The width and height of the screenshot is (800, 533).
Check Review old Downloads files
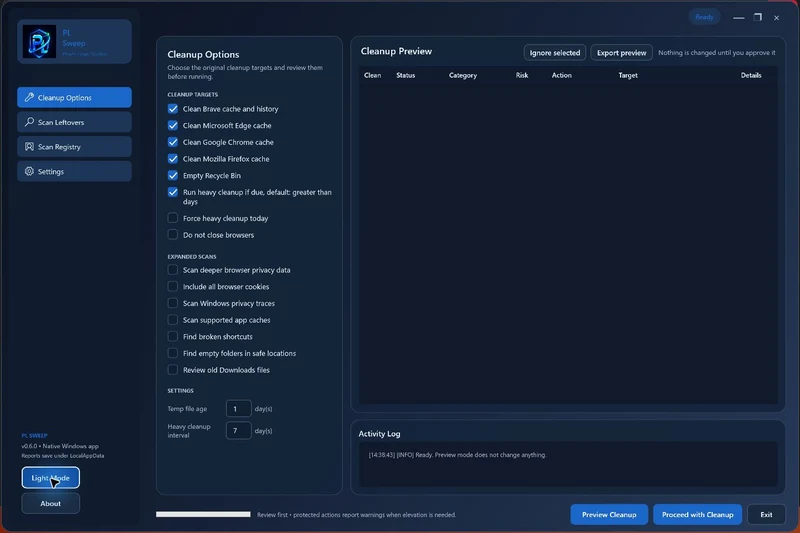(x=173, y=370)
